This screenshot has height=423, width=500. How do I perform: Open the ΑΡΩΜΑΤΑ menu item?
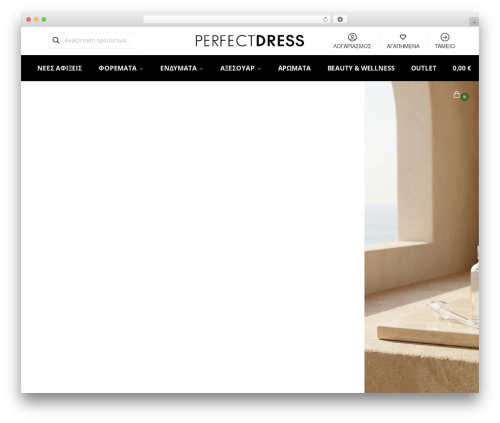[294, 68]
